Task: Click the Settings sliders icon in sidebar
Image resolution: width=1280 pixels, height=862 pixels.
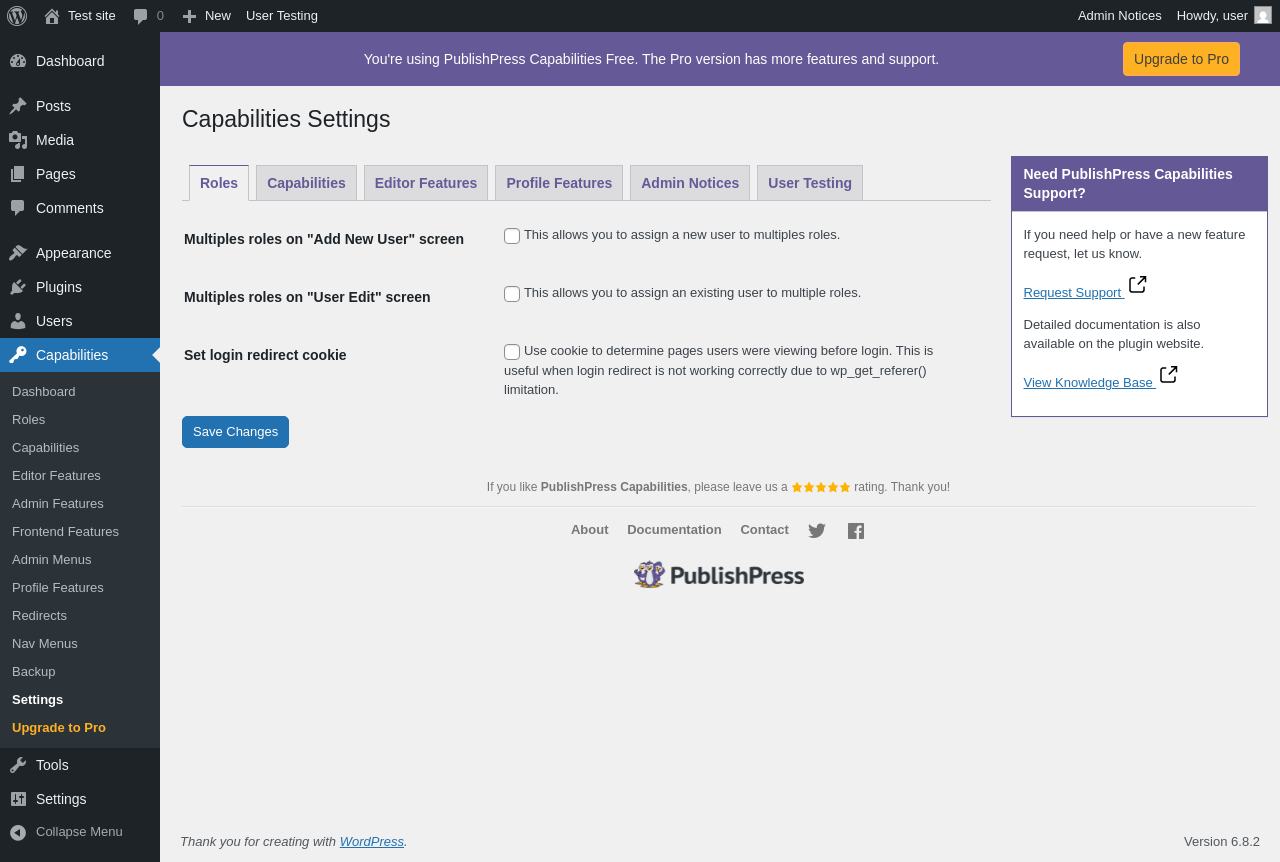Action: click(18, 799)
